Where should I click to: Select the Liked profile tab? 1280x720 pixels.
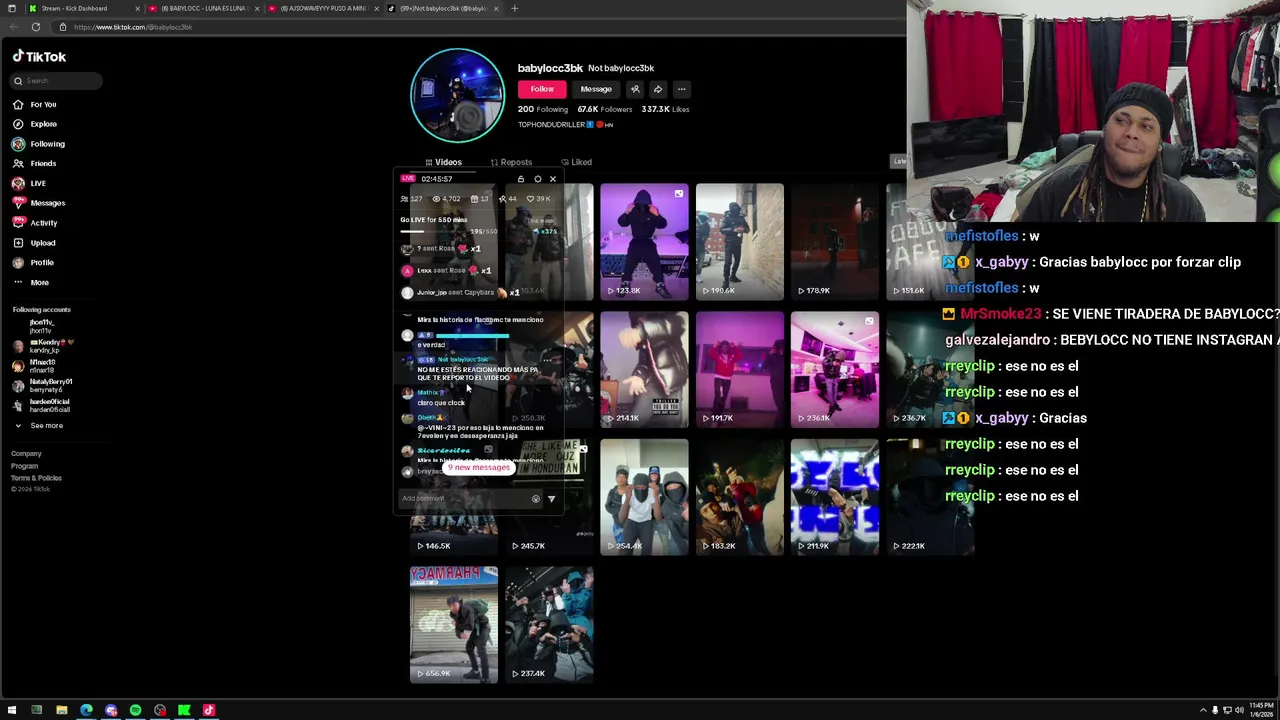pos(577,162)
